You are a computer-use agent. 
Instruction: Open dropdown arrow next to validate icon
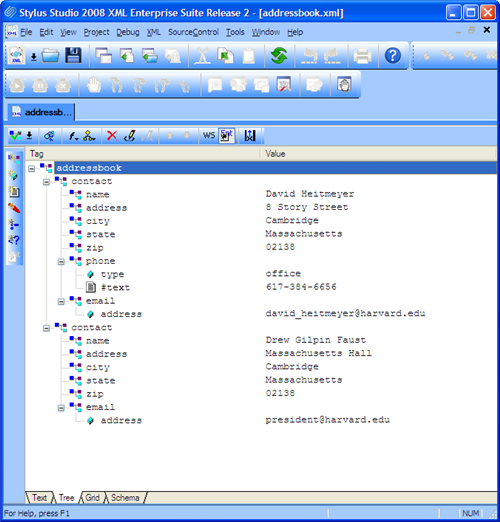(x=29, y=136)
